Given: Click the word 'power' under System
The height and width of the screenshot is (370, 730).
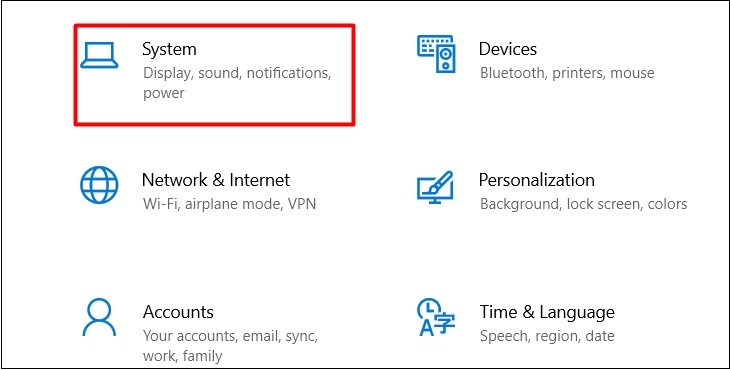Looking at the screenshot, I should point(164,94).
